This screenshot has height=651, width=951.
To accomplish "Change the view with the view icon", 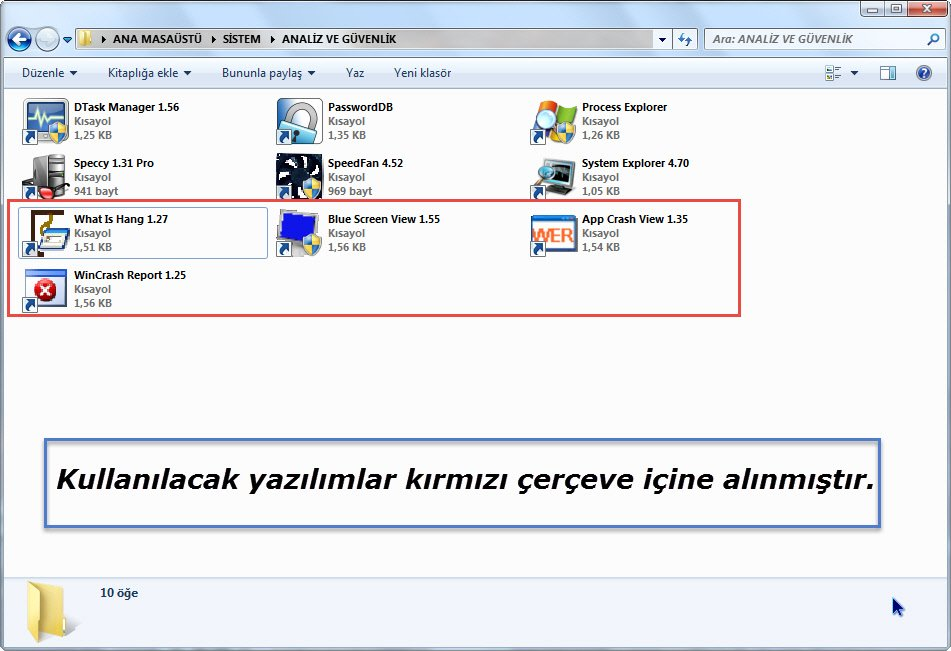I will [833, 73].
